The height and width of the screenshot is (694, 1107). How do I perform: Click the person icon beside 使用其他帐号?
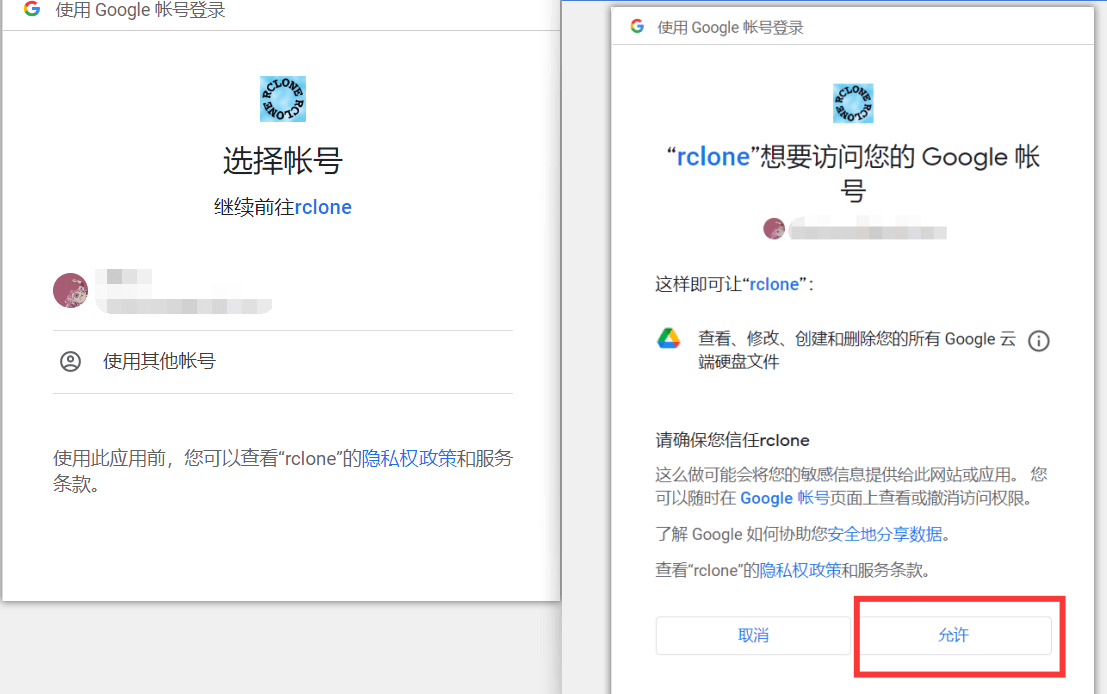coord(71,361)
